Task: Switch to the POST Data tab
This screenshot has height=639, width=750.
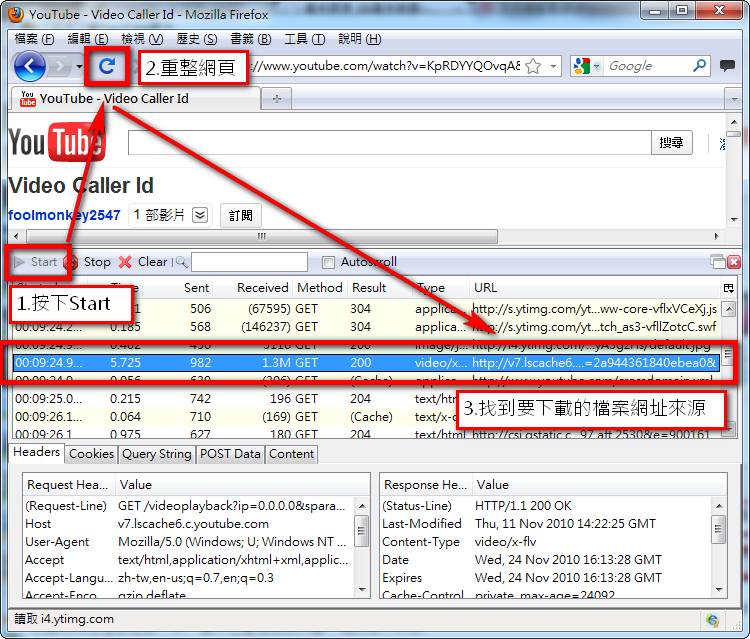Action: click(230, 454)
